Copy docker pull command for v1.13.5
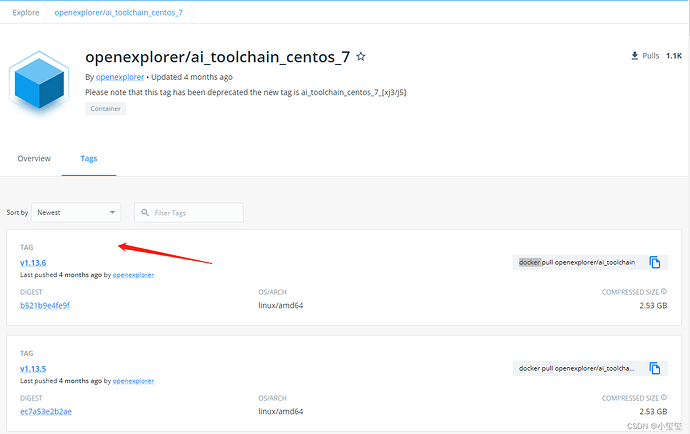Image resolution: width=690 pixels, height=434 pixels. click(655, 368)
